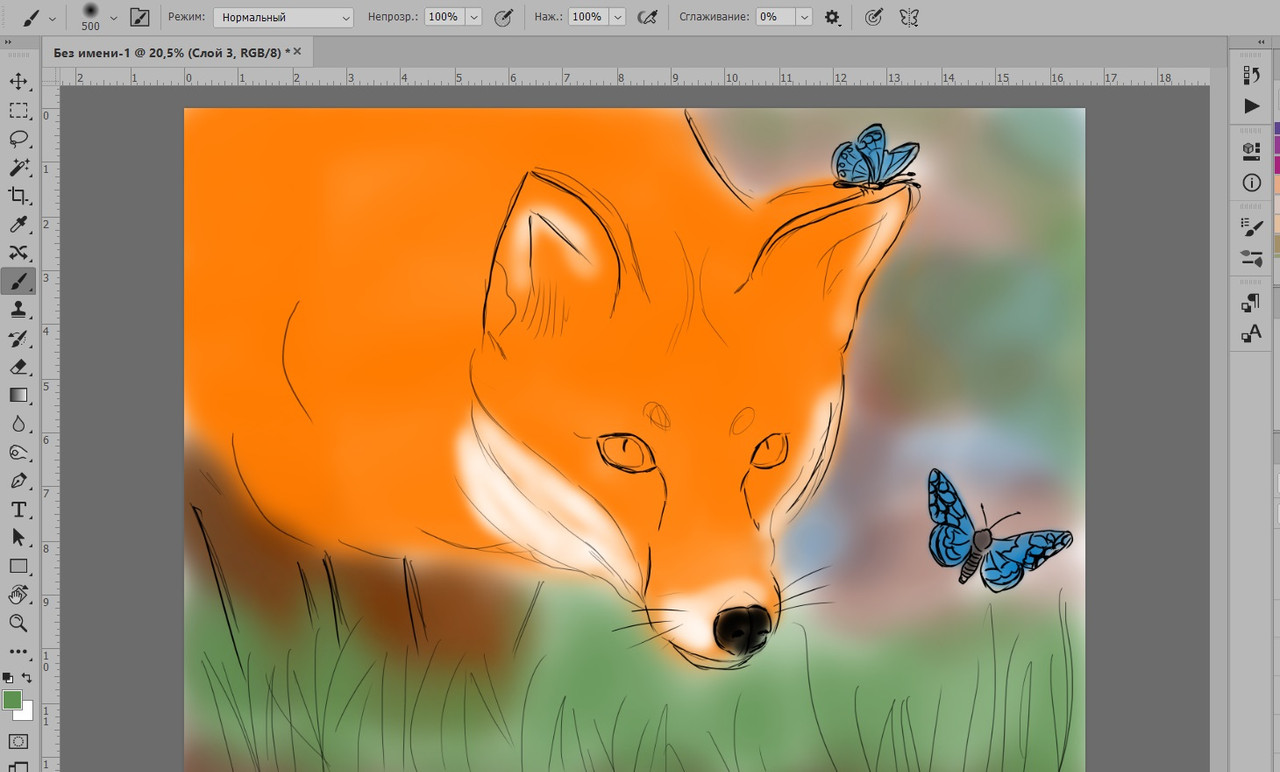1280x772 pixels.
Task: Open smoothing options gear icon
Action: pos(832,17)
